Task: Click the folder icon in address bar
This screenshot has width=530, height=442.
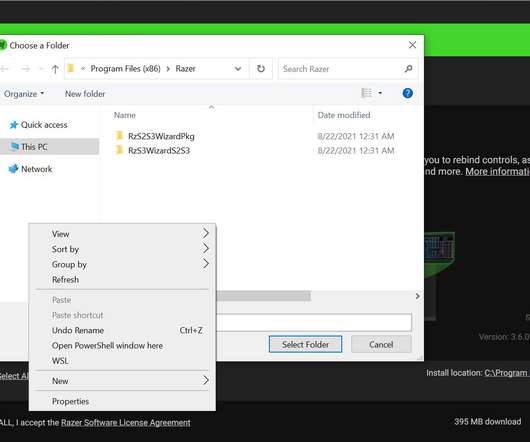Action: click(71, 69)
